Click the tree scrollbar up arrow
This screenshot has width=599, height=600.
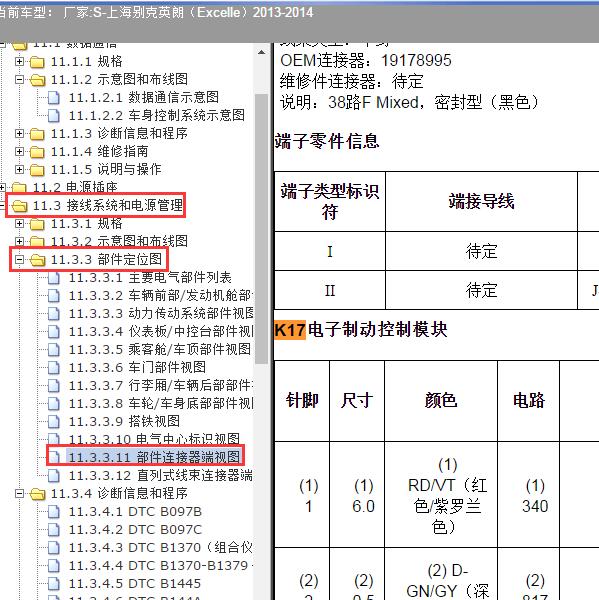pos(261,52)
